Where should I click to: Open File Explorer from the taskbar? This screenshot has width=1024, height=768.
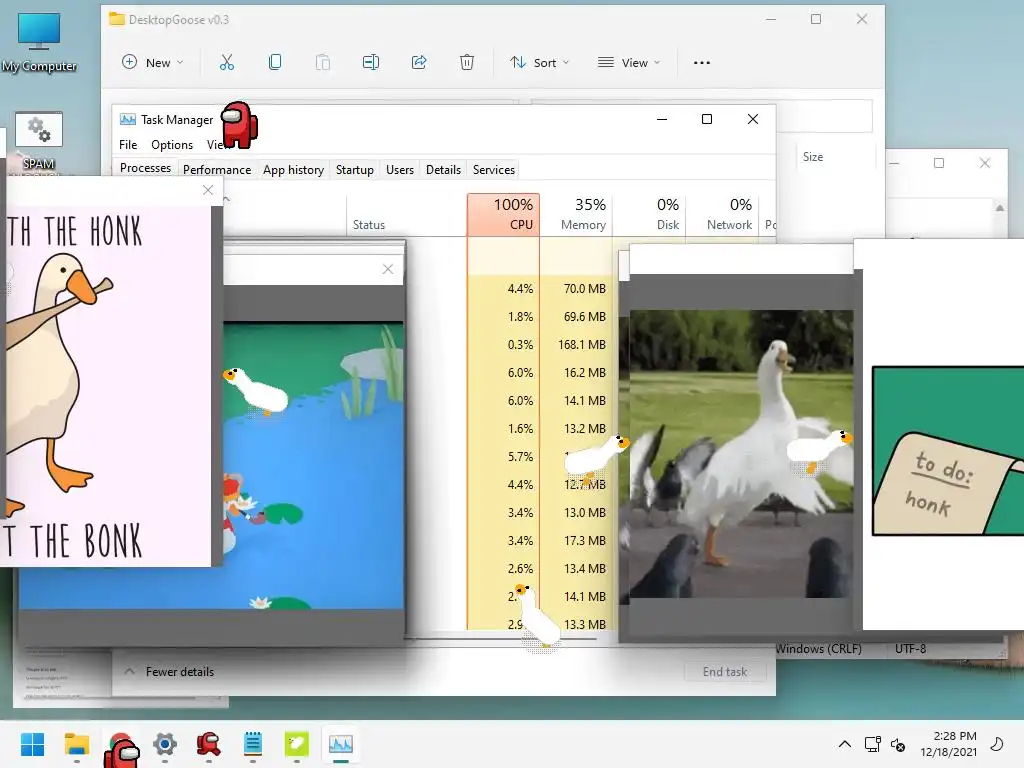[x=77, y=744]
